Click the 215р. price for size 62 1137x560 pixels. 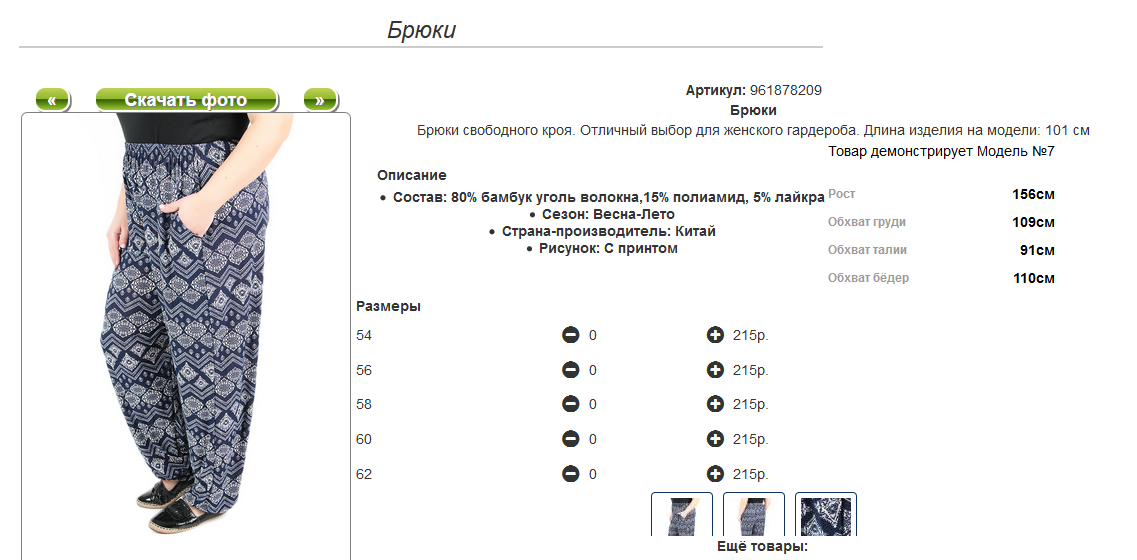pyautogui.click(x=751, y=474)
